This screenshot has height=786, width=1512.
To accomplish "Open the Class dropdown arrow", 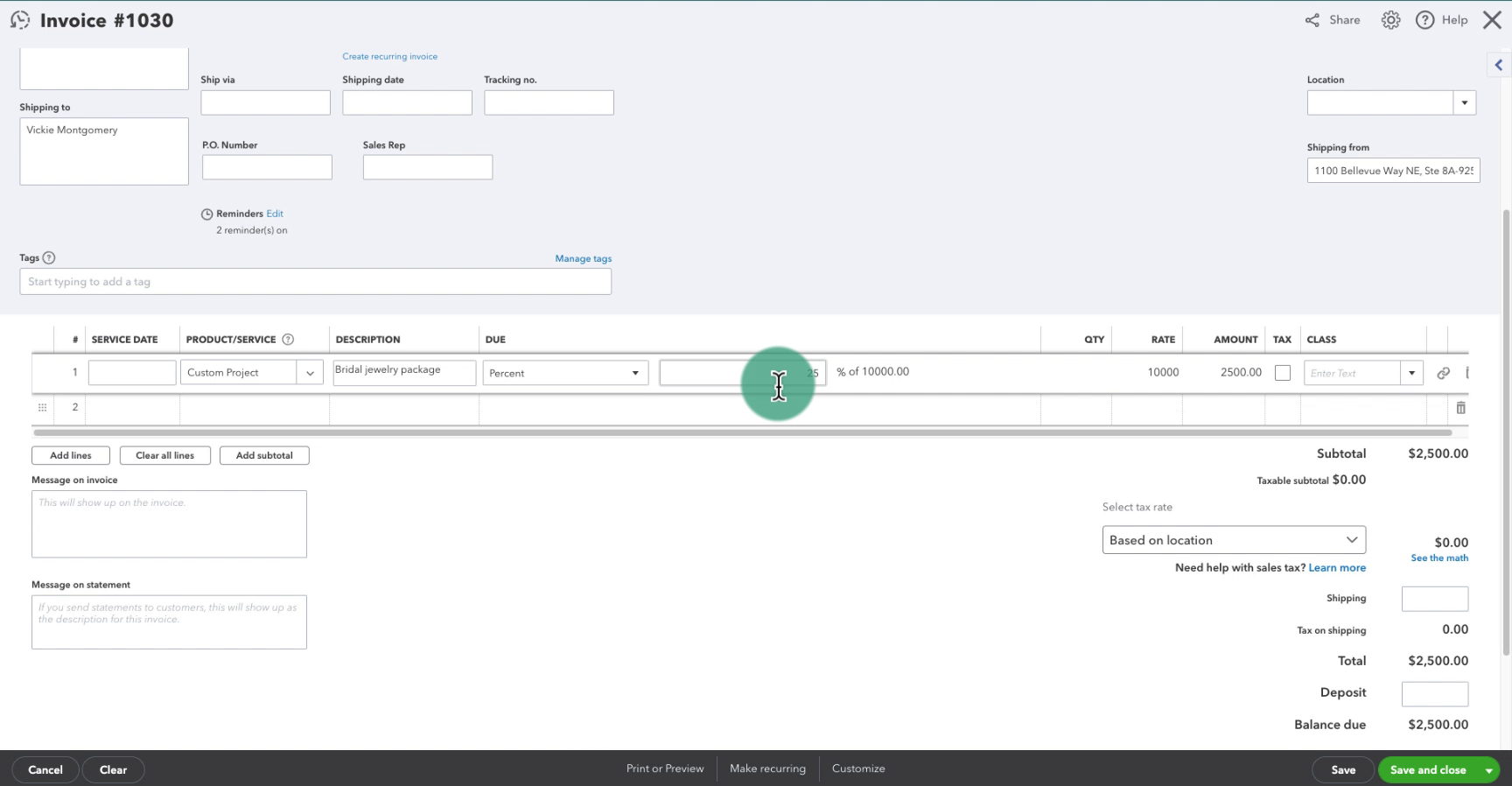I will [x=1410, y=373].
